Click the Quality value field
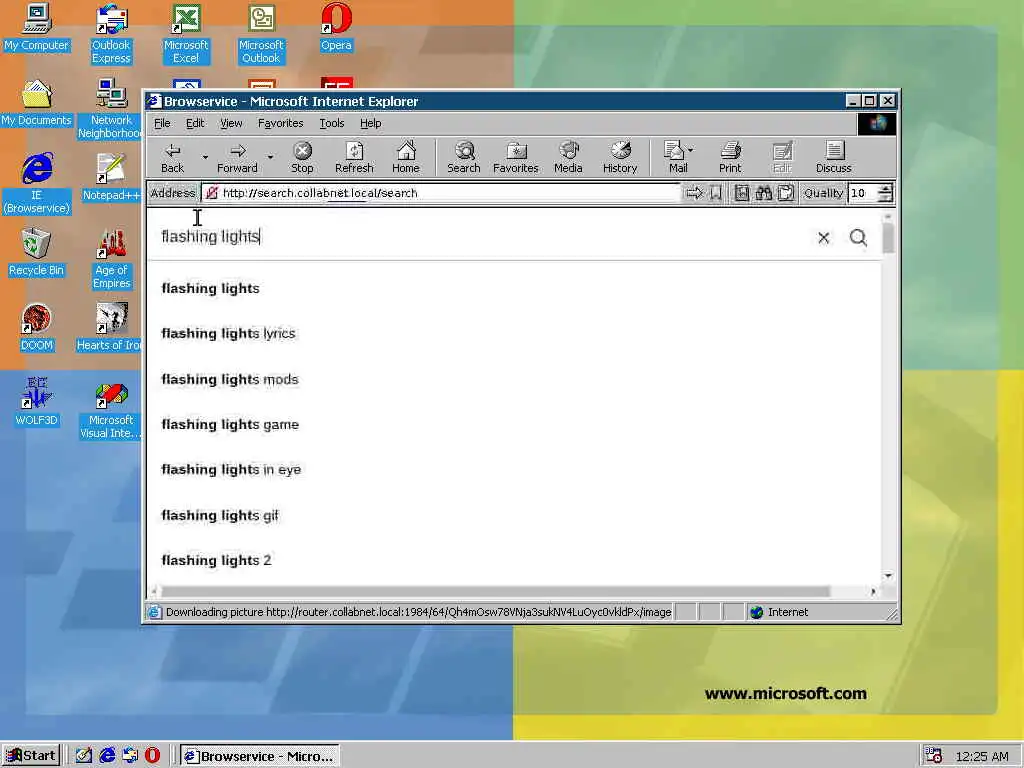This screenshot has height=768, width=1024. click(862, 193)
